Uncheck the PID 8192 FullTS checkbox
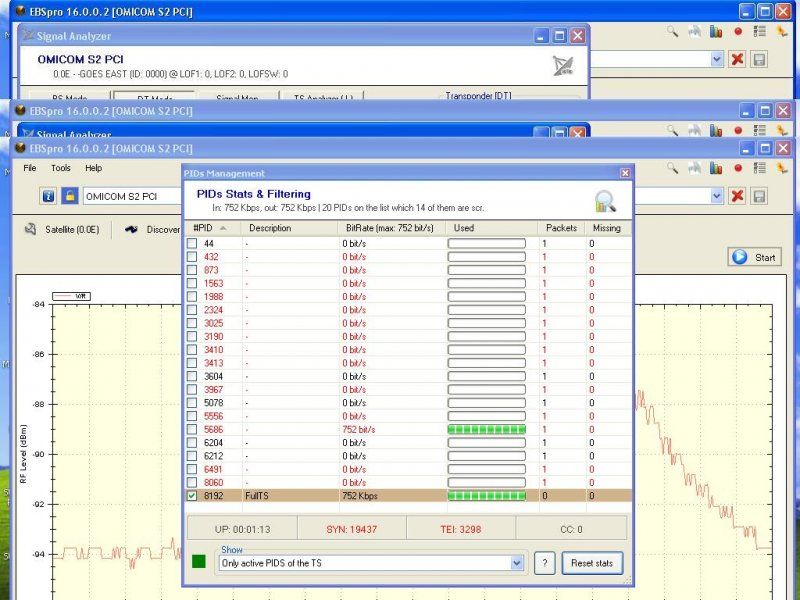This screenshot has height=600, width=800. click(x=192, y=495)
